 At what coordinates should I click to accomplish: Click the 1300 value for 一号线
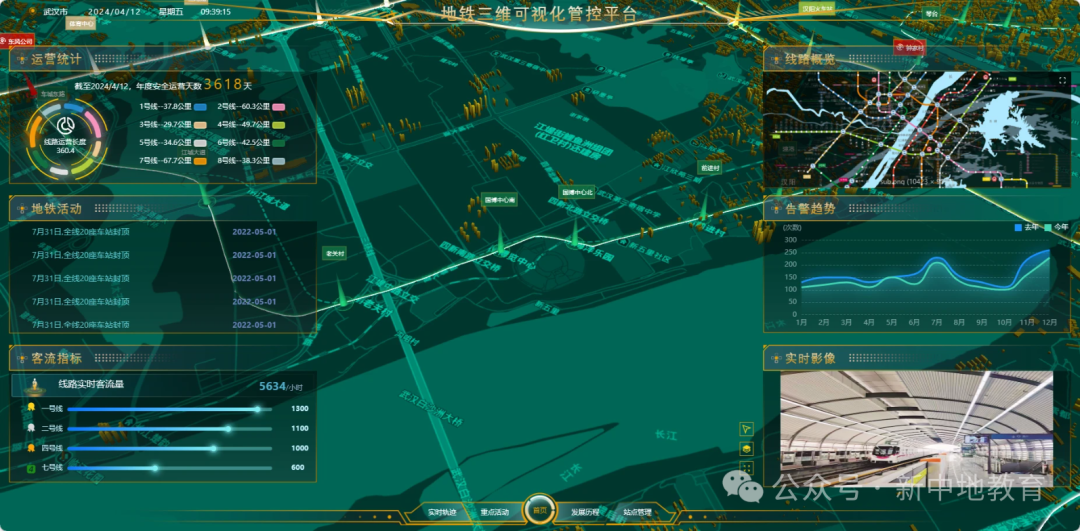299,409
